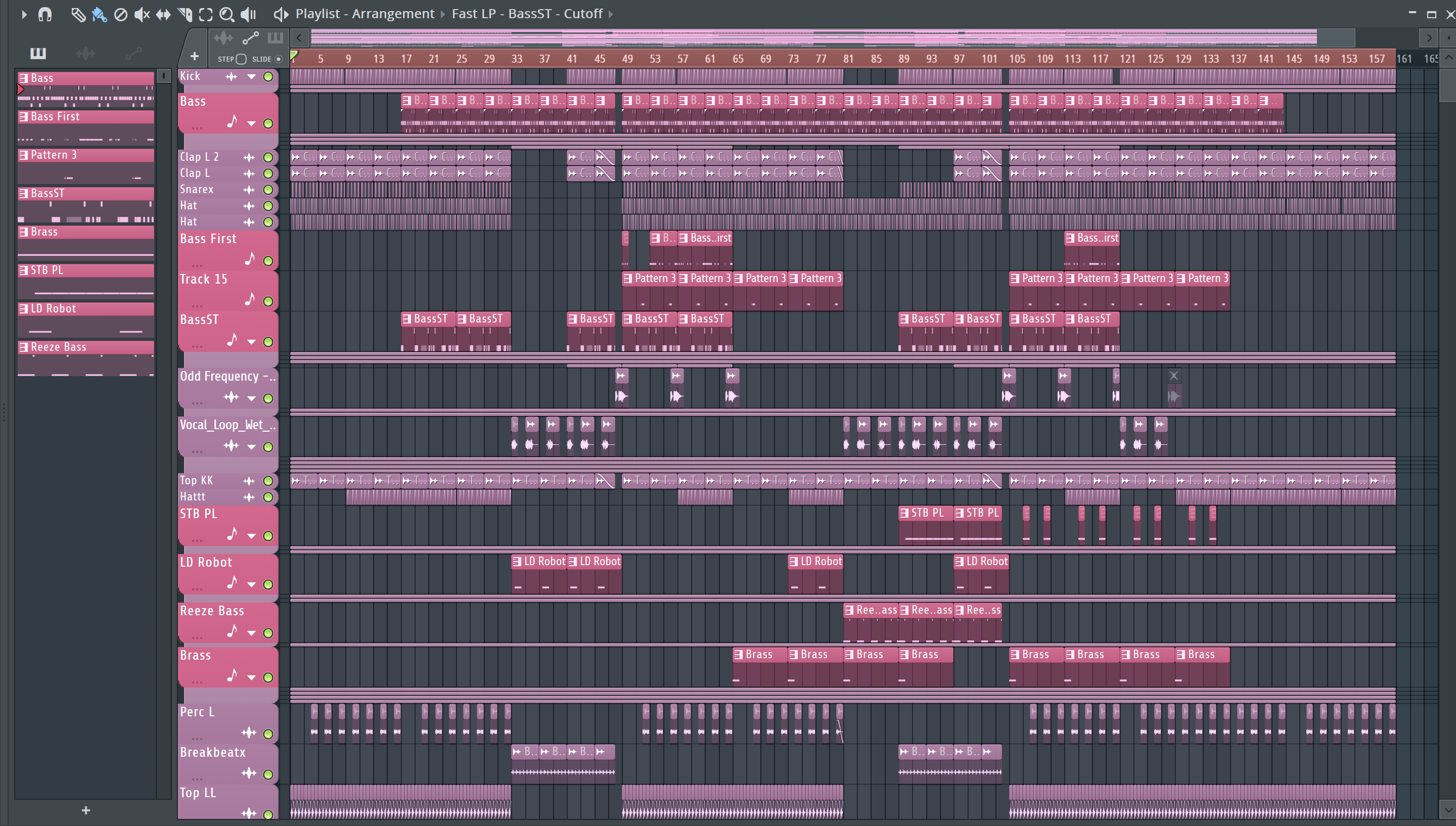Open STB PL track dropdown arrow
This screenshot has width=1456, height=826.
click(x=251, y=536)
